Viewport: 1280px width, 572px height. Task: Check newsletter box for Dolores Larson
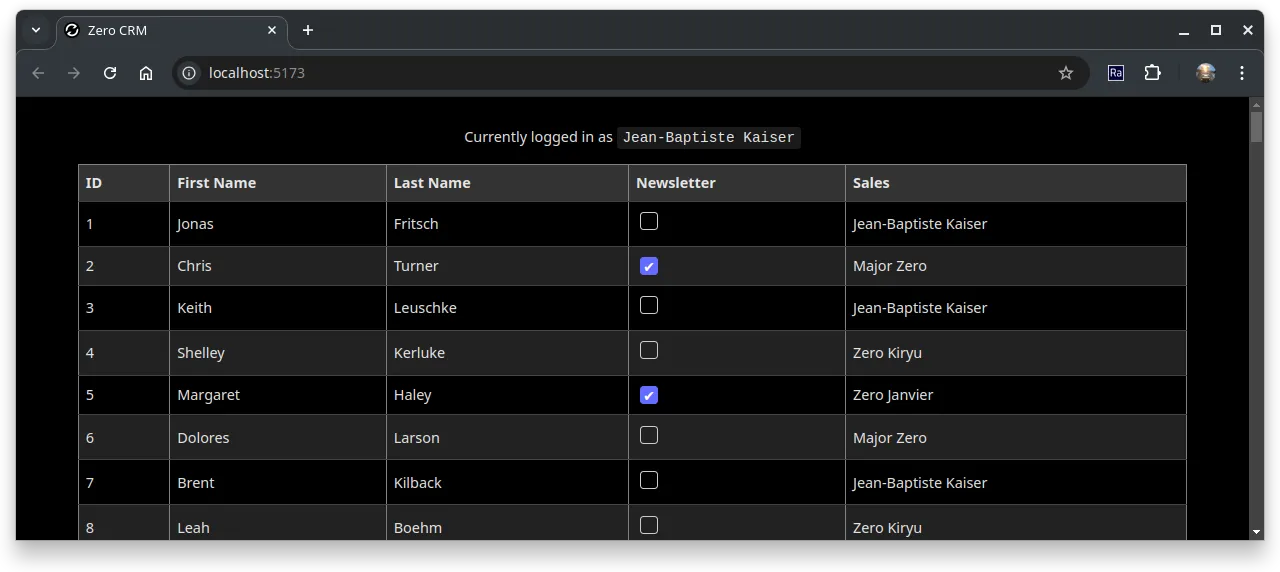649,435
